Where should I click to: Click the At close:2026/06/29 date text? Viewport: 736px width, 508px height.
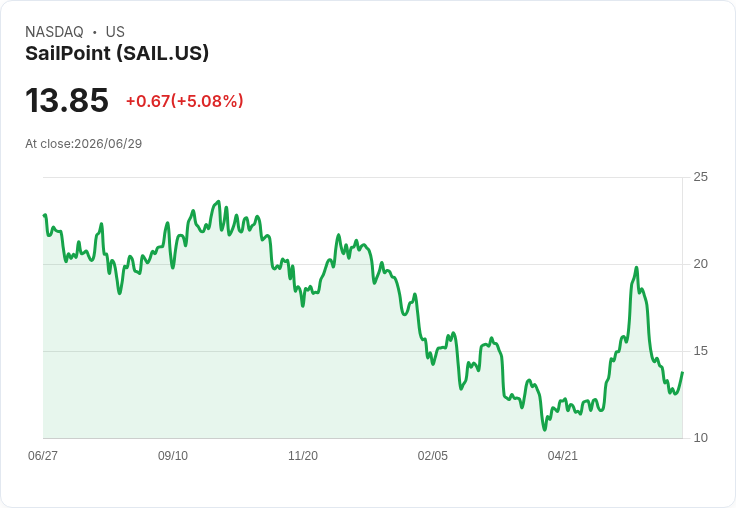click(84, 144)
